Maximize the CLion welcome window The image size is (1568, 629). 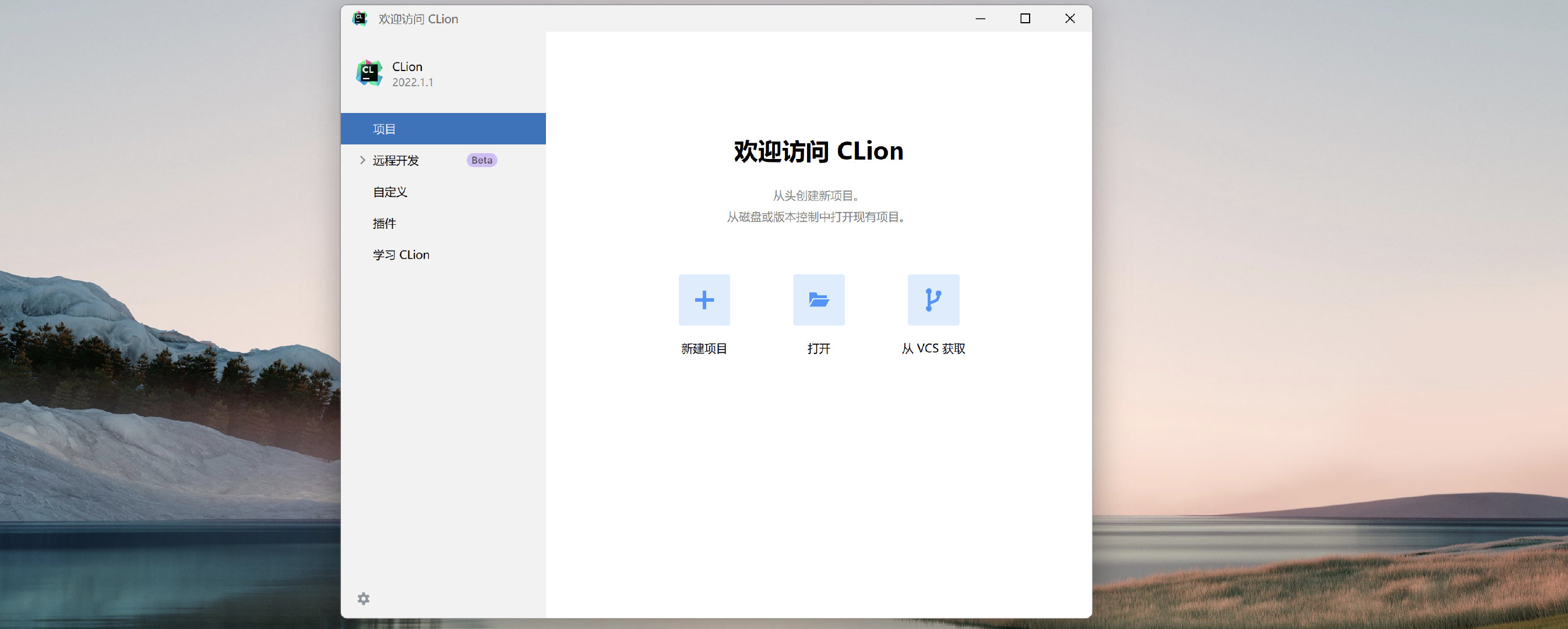(1025, 18)
